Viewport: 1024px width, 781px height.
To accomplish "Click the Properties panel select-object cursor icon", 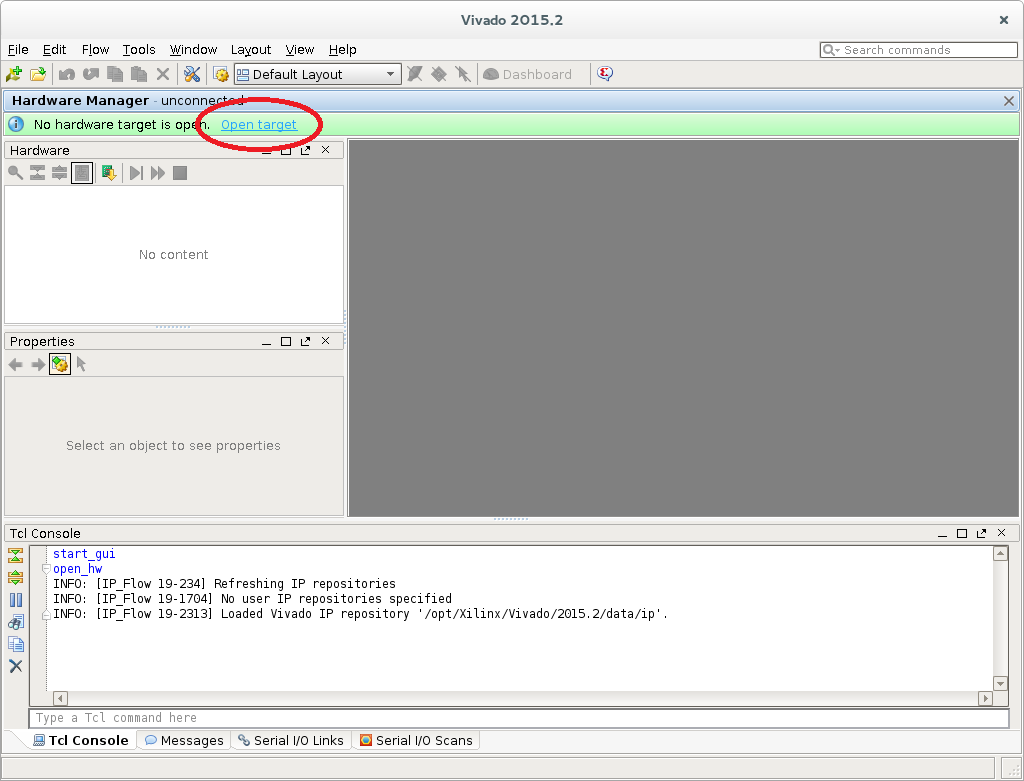I will [x=81, y=364].
